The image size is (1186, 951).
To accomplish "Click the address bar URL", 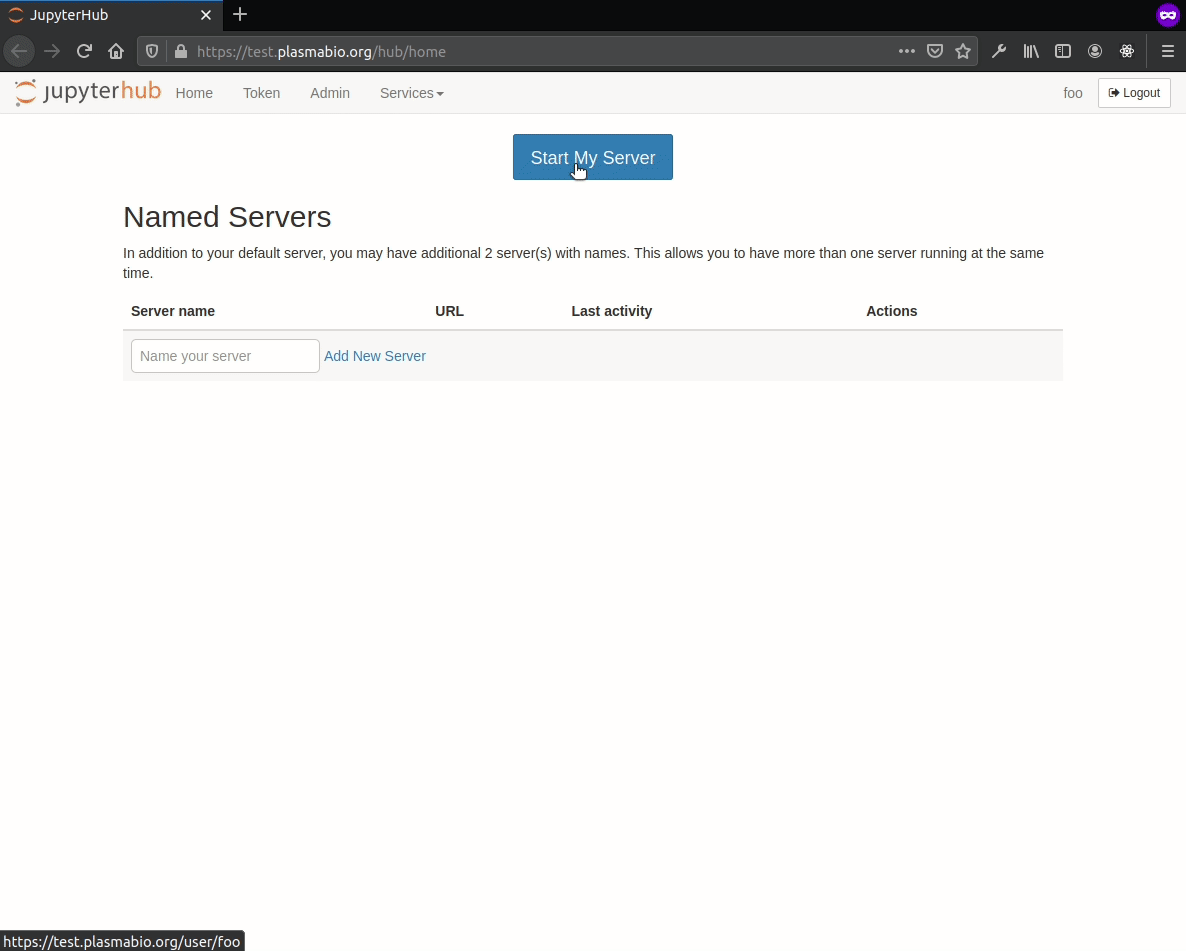I will click(x=321, y=51).
